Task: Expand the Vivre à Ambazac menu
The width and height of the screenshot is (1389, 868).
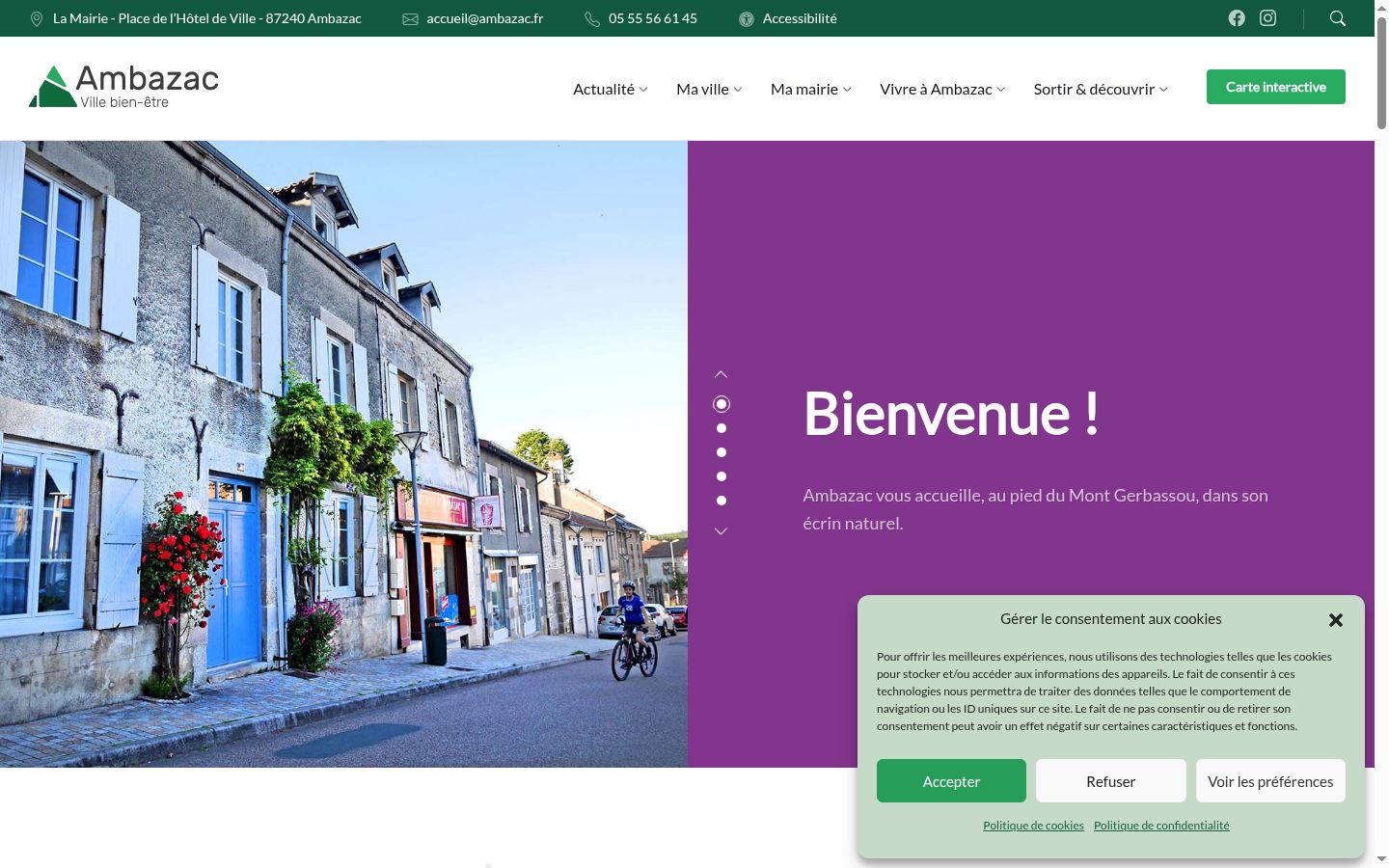Action: tap(942, 89)
